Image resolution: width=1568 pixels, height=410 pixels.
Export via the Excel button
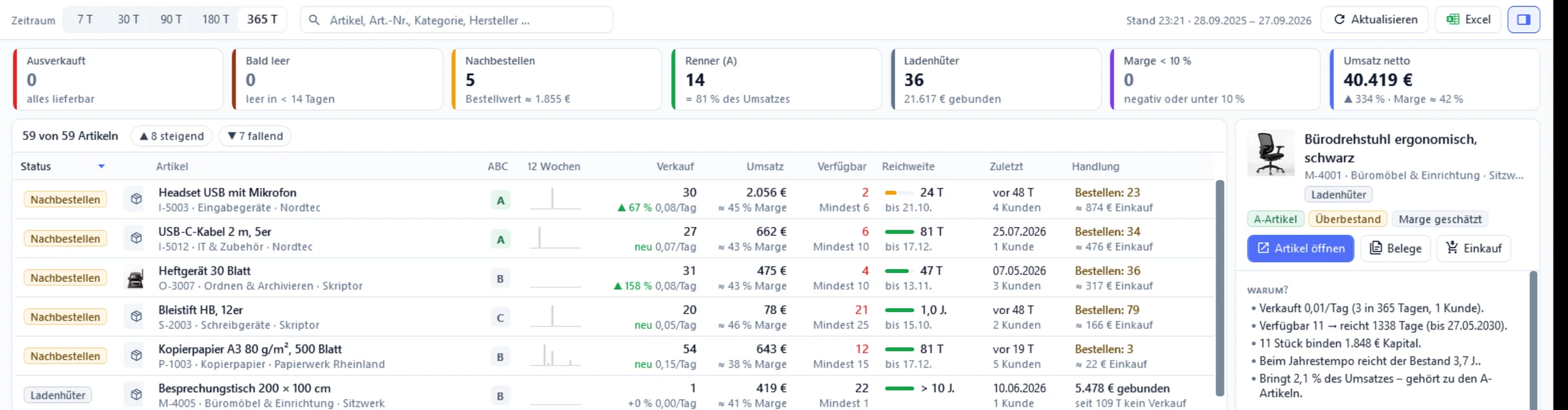(x=1468, y=20)
